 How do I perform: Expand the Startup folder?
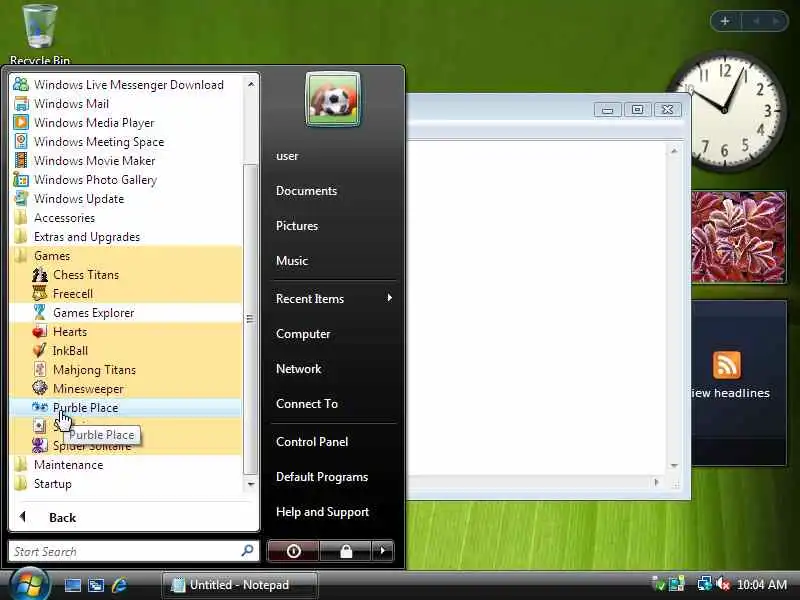(x=126, y=484)
